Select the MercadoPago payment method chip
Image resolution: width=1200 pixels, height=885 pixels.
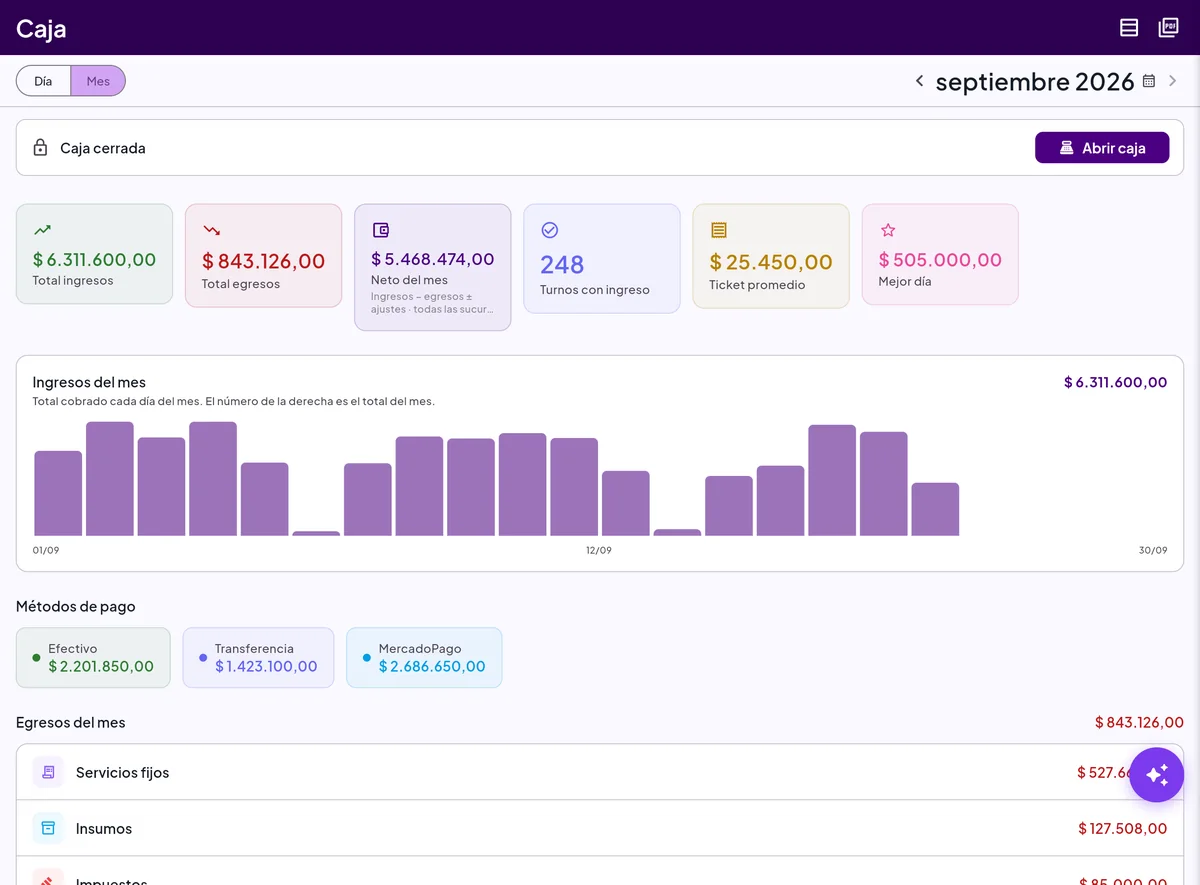[x=424, y=658]
